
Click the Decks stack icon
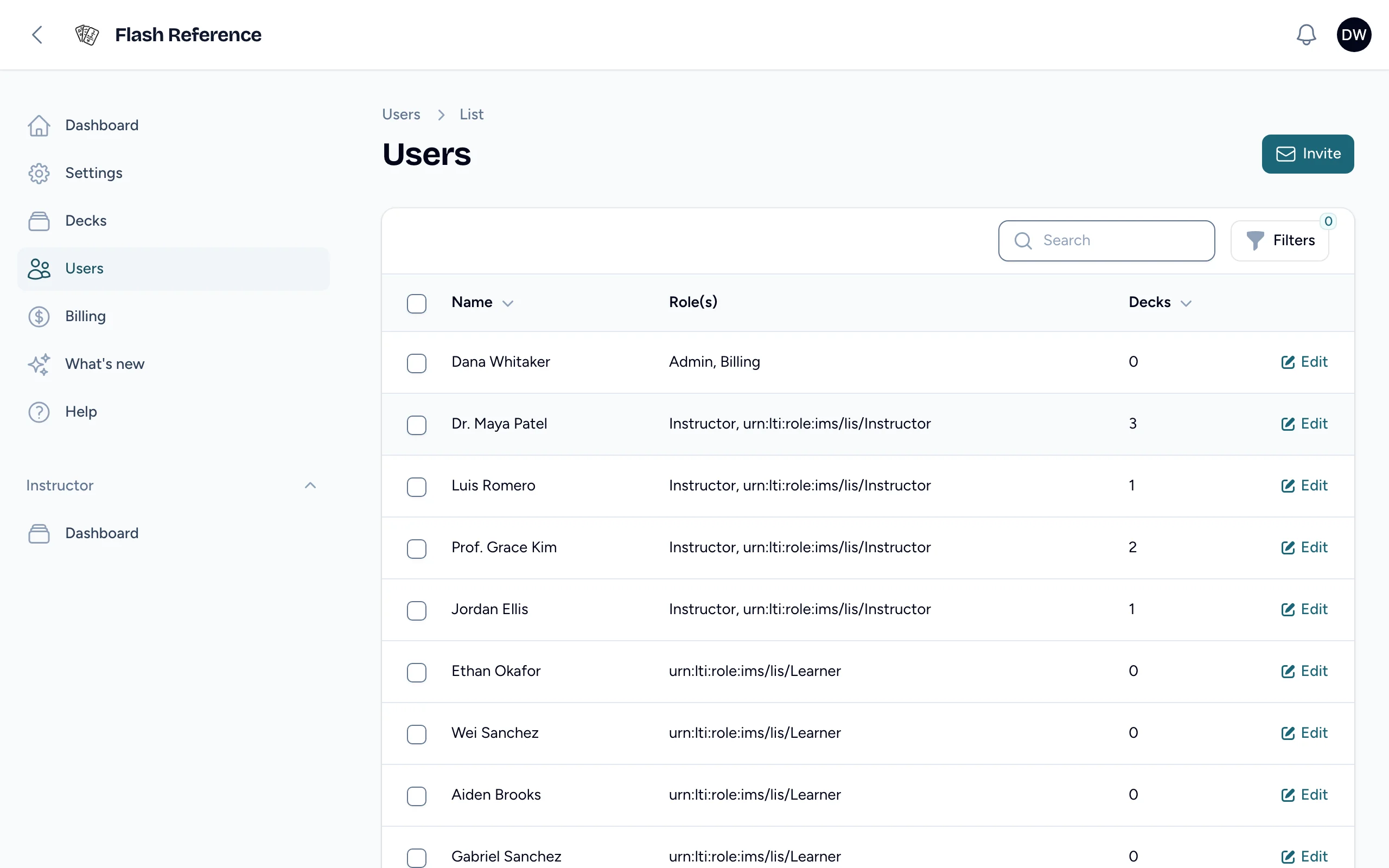coord(39,221)
